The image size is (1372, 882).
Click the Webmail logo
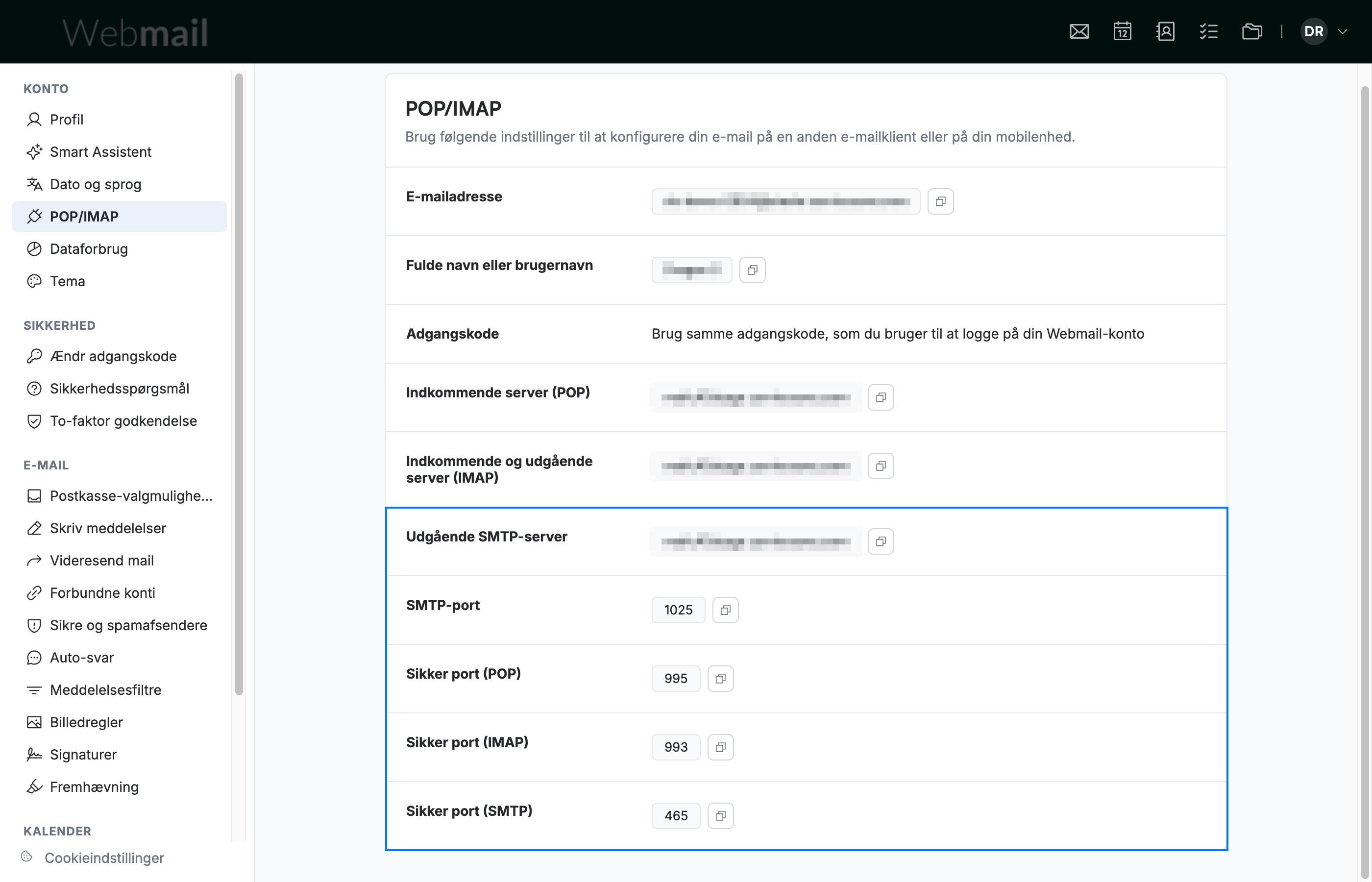(x=135, y=33)
